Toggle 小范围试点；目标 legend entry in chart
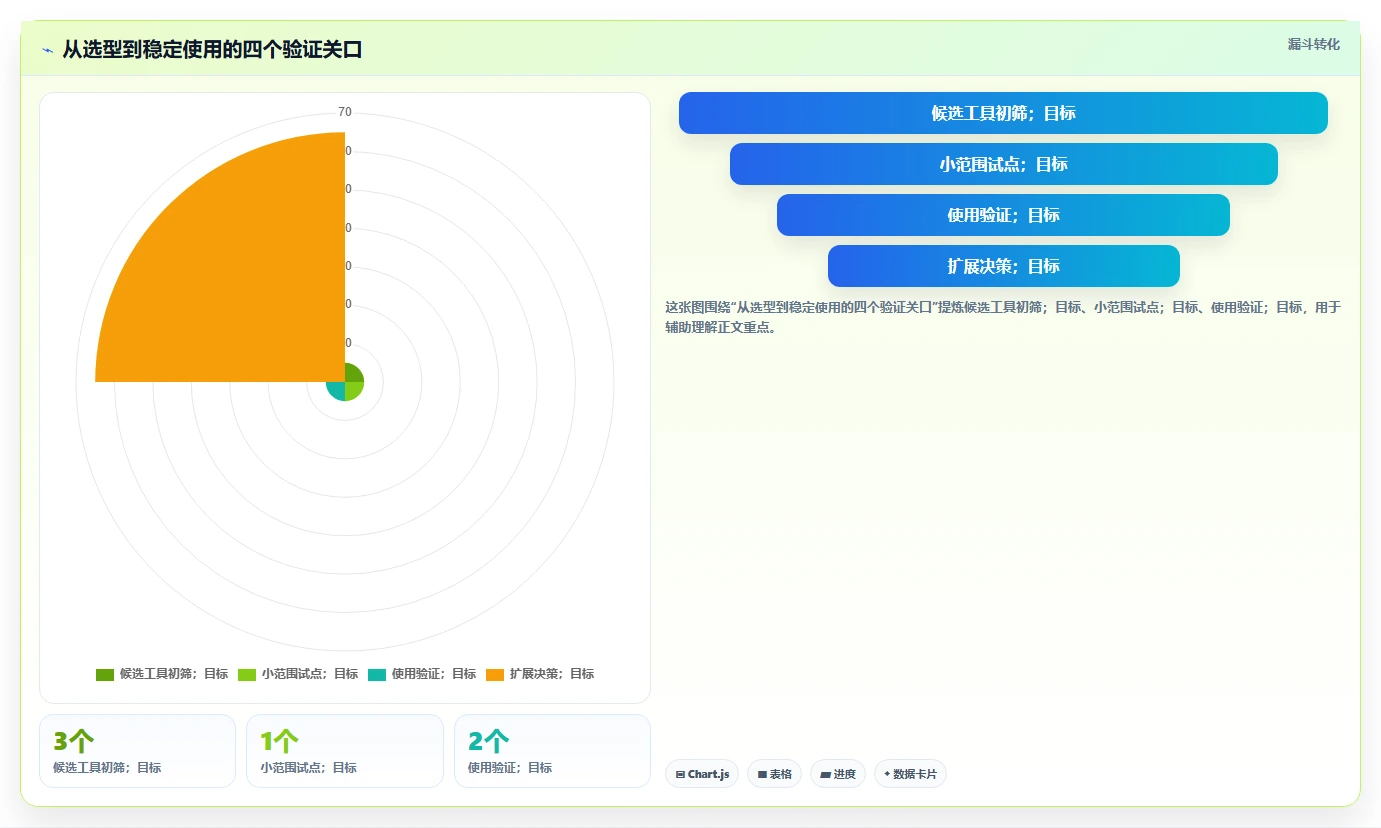 [x=298, y=674]
